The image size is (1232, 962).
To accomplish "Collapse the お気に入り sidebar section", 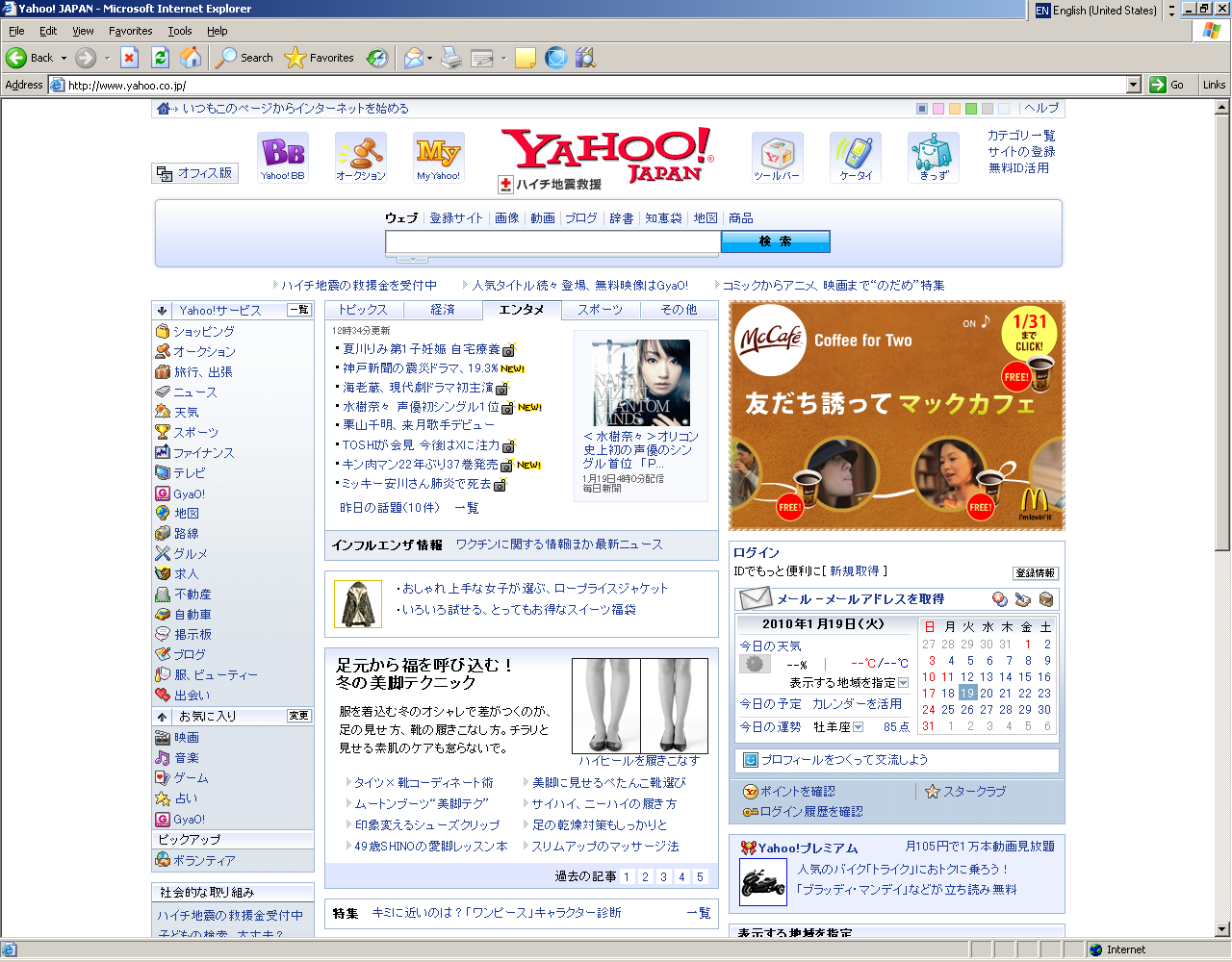I will pos(163,717).
